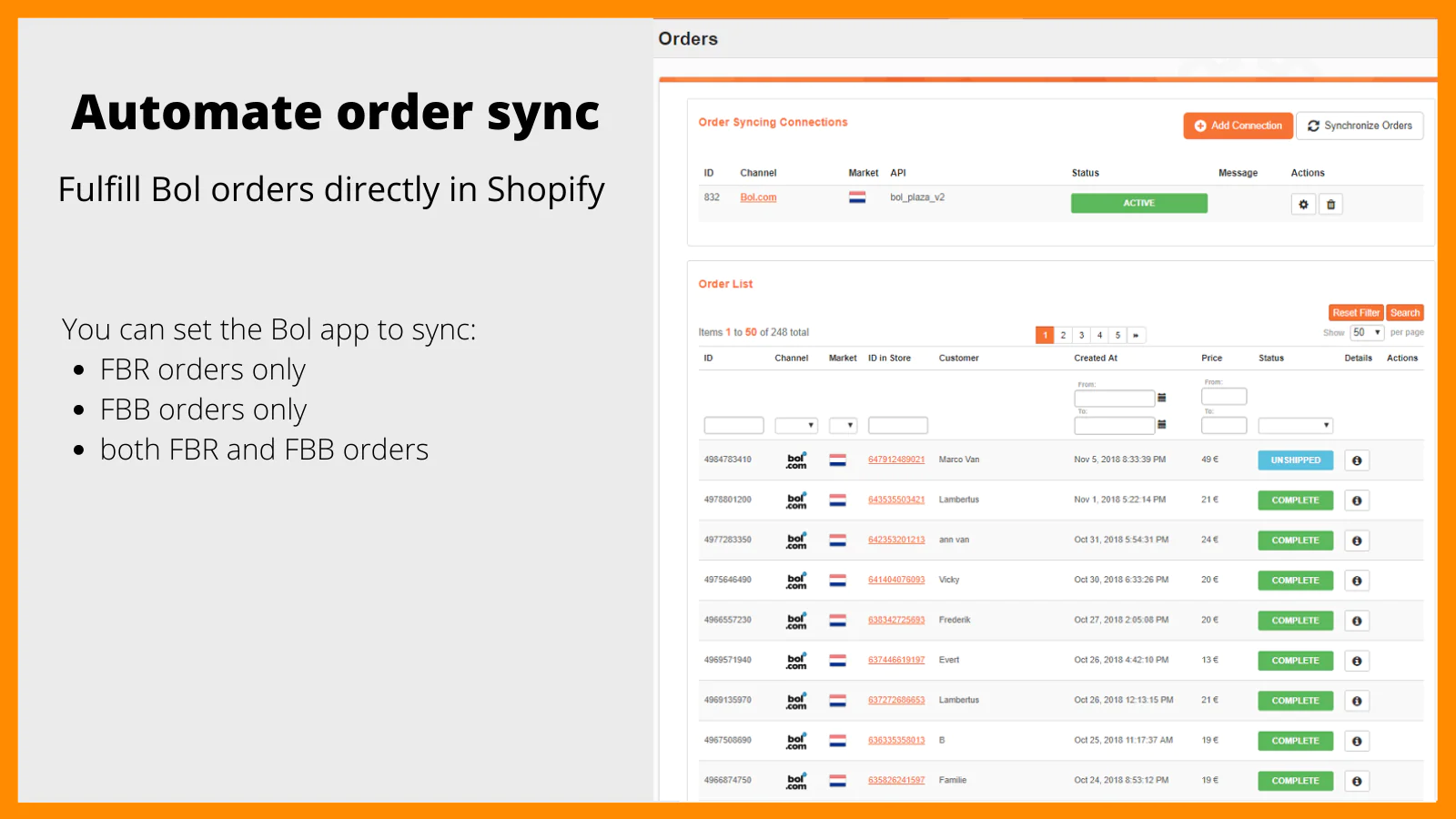Click the Price column header
The width and height of the screenshot is (1456, 819).
[1212, 359]
